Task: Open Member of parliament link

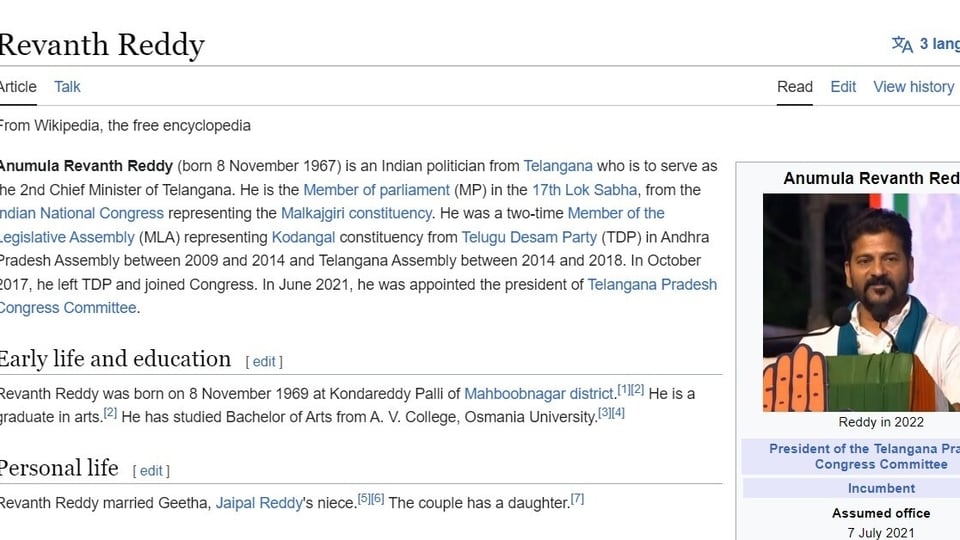Action: pyautogui.click(x=377, y=190)
